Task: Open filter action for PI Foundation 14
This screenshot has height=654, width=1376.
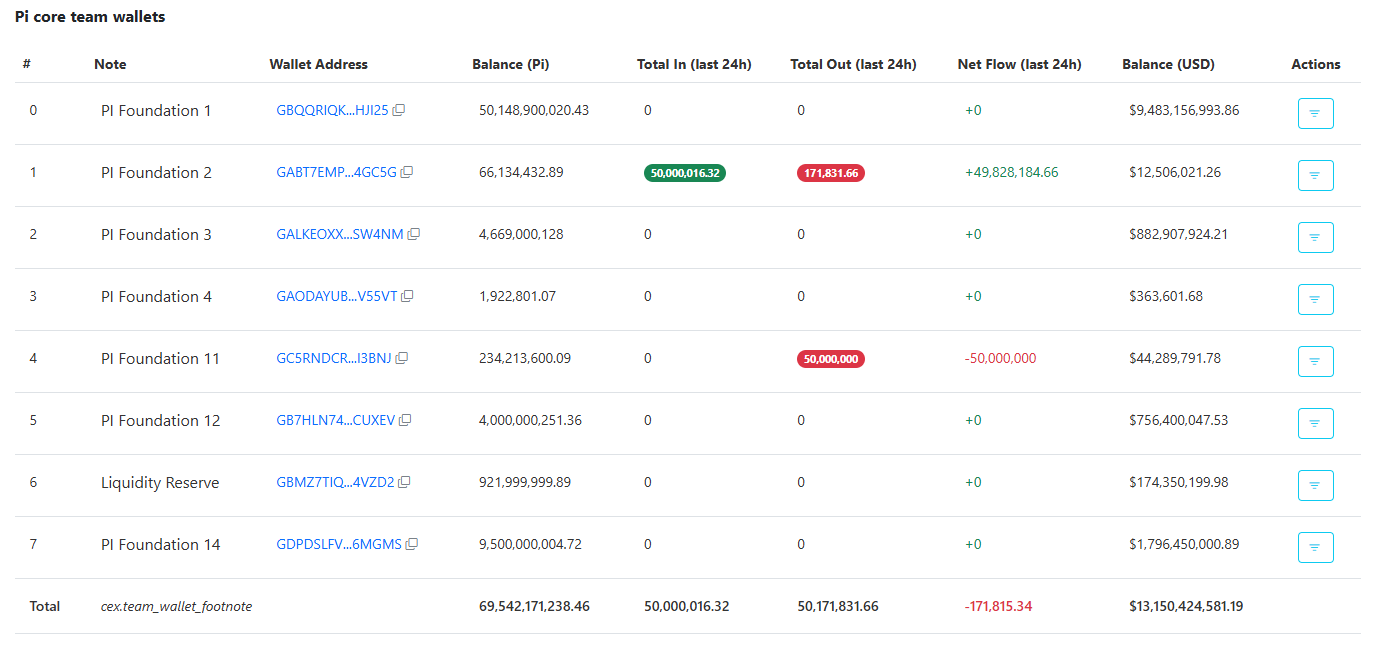Action: [x=1315, y=548]
